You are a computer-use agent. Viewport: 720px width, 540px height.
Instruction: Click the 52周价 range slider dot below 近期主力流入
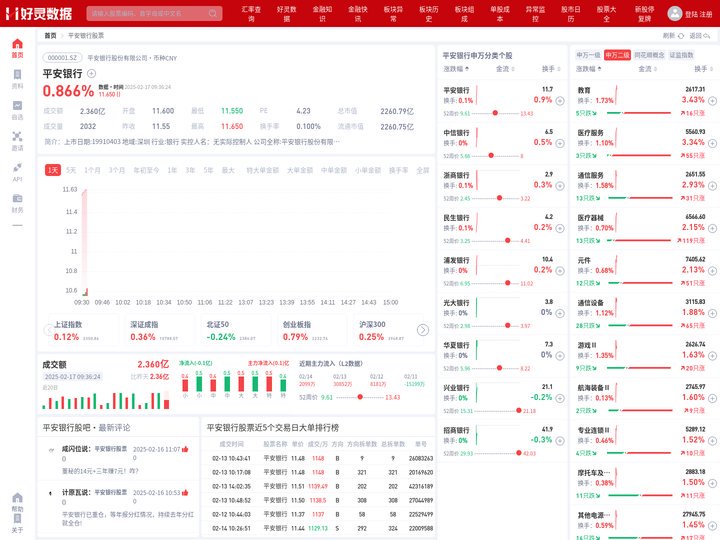click(x=360, y=397)
